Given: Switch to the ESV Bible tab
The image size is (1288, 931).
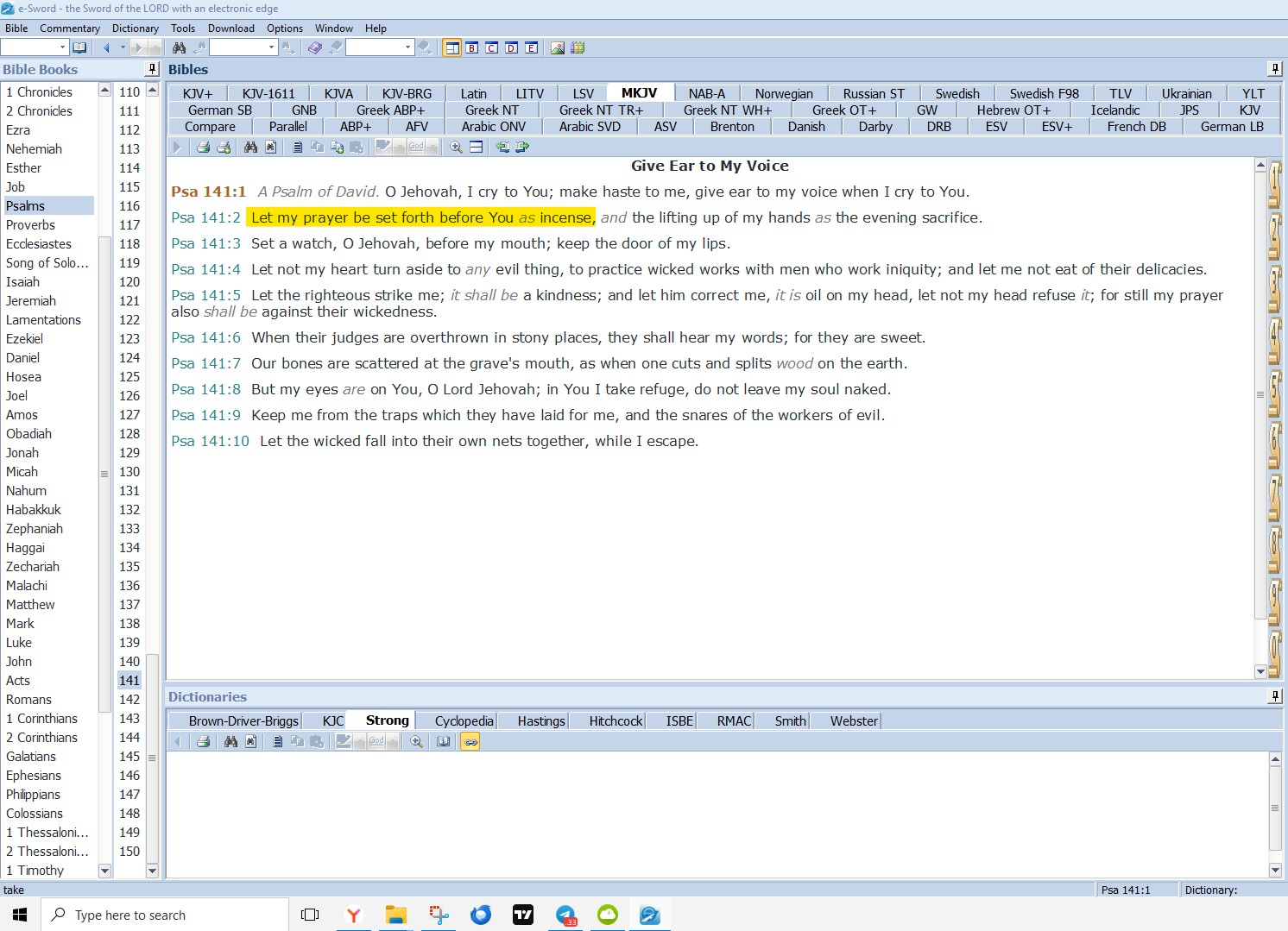Looking at the screenshot, I should pos(996,127).
